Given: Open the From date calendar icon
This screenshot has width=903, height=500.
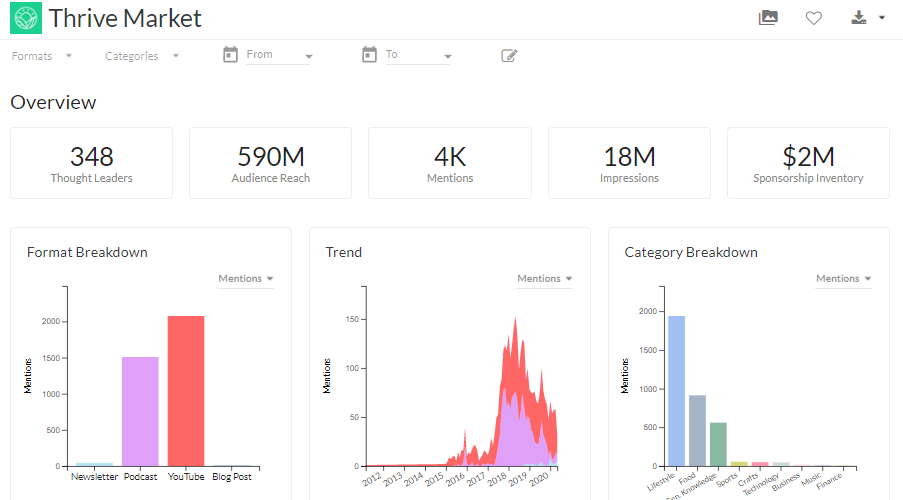Looking at the screenshot, I should click(x=230, y=55).
